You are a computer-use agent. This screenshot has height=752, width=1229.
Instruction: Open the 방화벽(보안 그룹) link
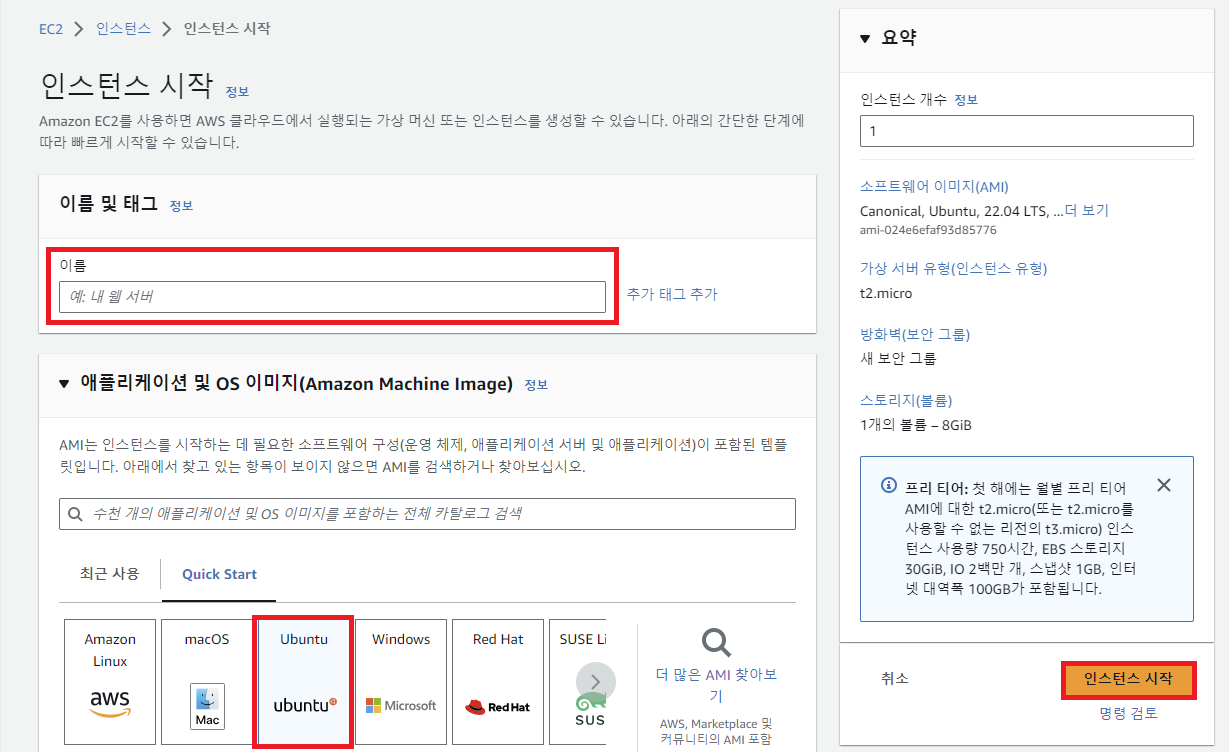click(915, 334)
